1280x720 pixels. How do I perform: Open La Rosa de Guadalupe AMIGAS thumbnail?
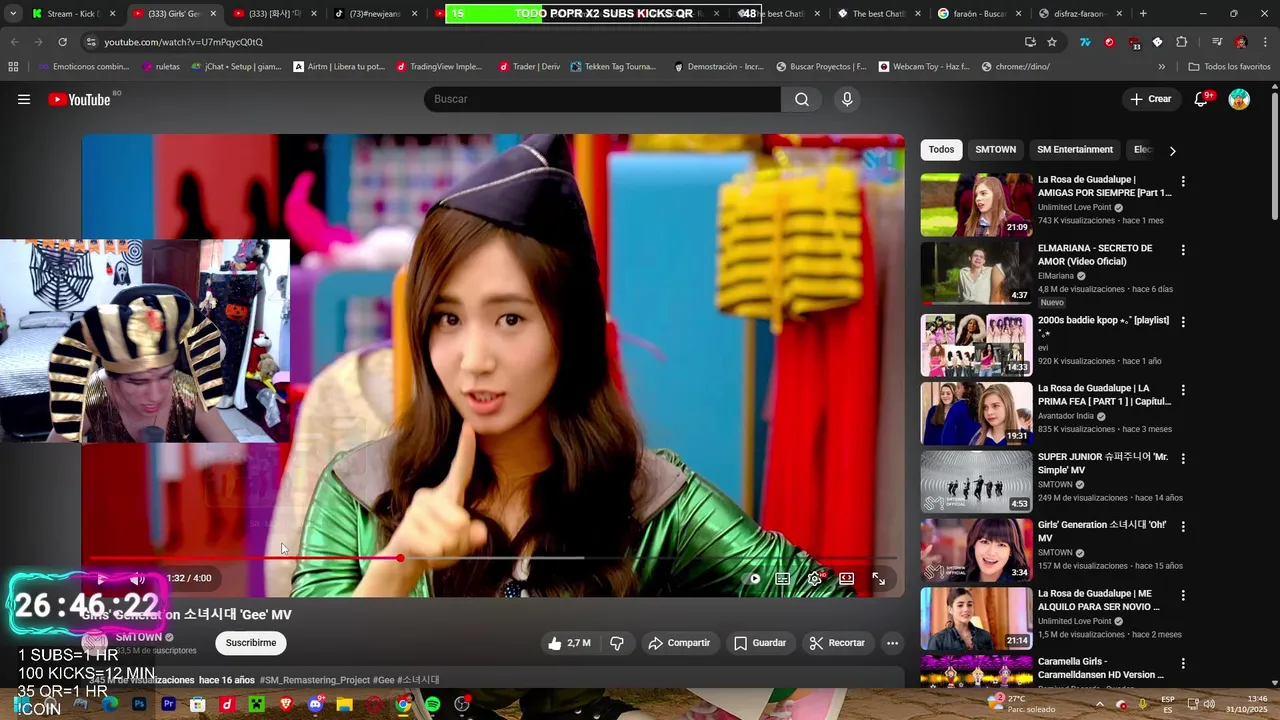(976, 205)
